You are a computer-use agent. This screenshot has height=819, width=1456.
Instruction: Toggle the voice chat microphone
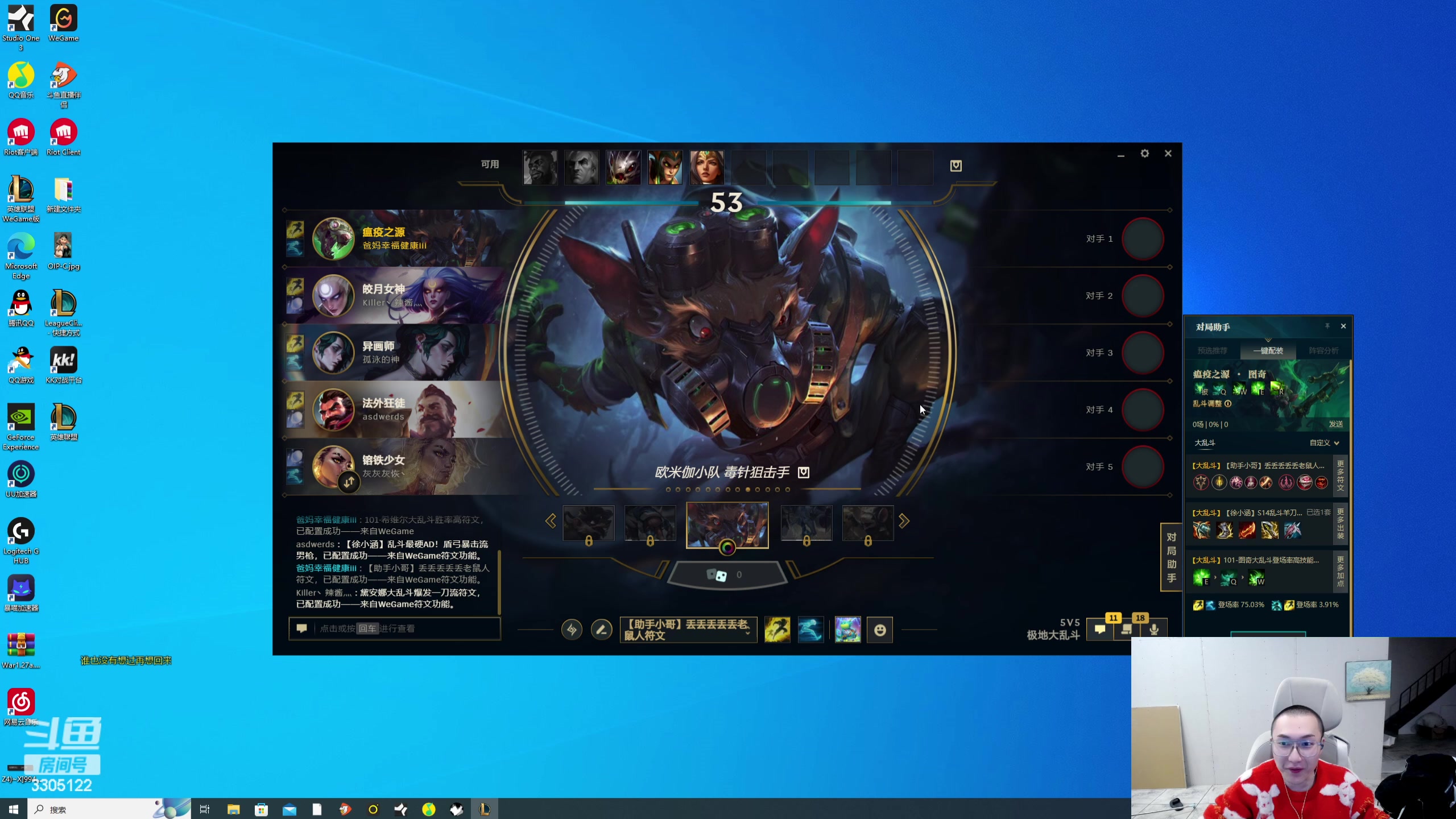[1154, 630]
